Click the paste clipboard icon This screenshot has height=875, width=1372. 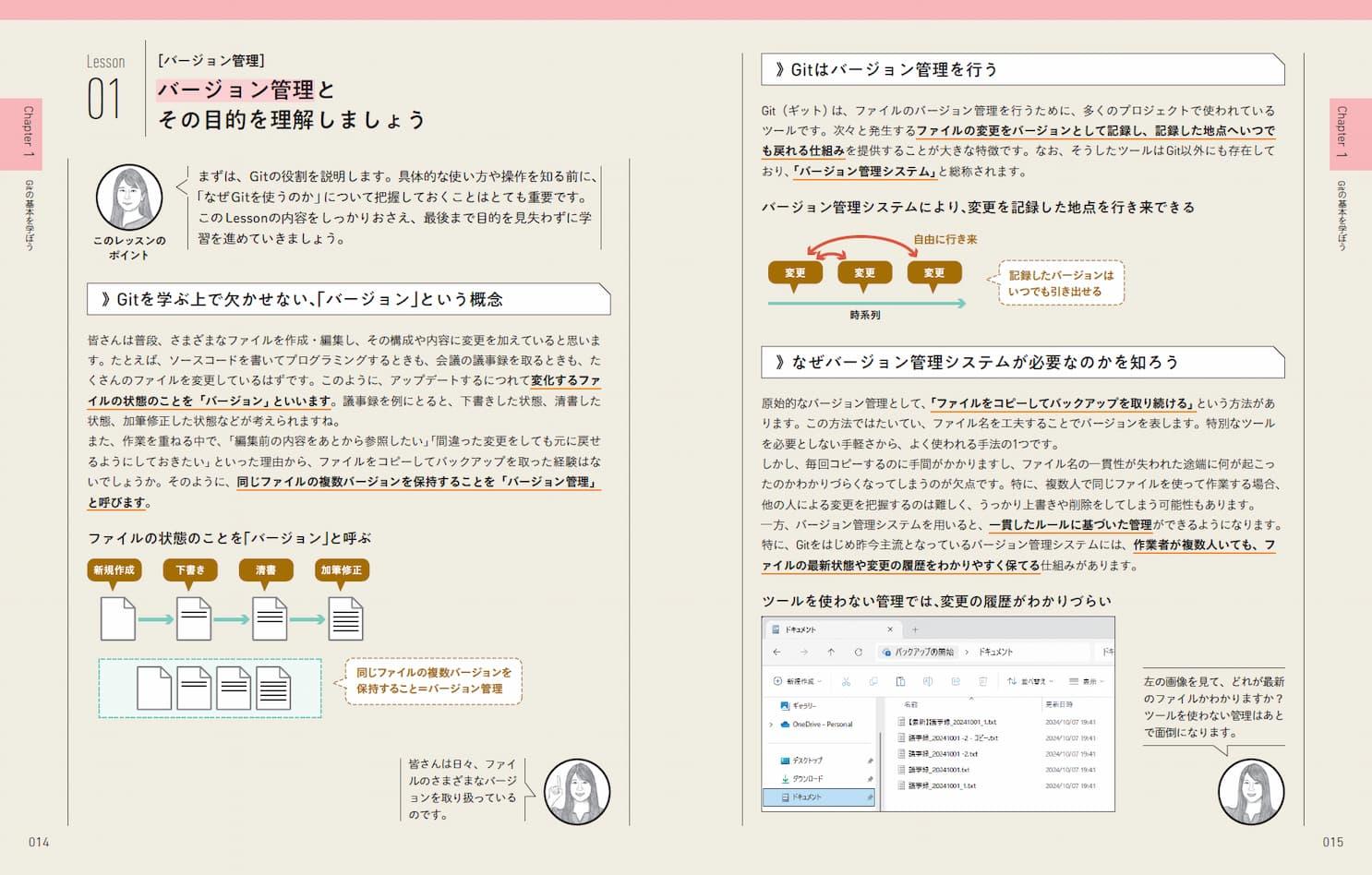click(900, 681)
